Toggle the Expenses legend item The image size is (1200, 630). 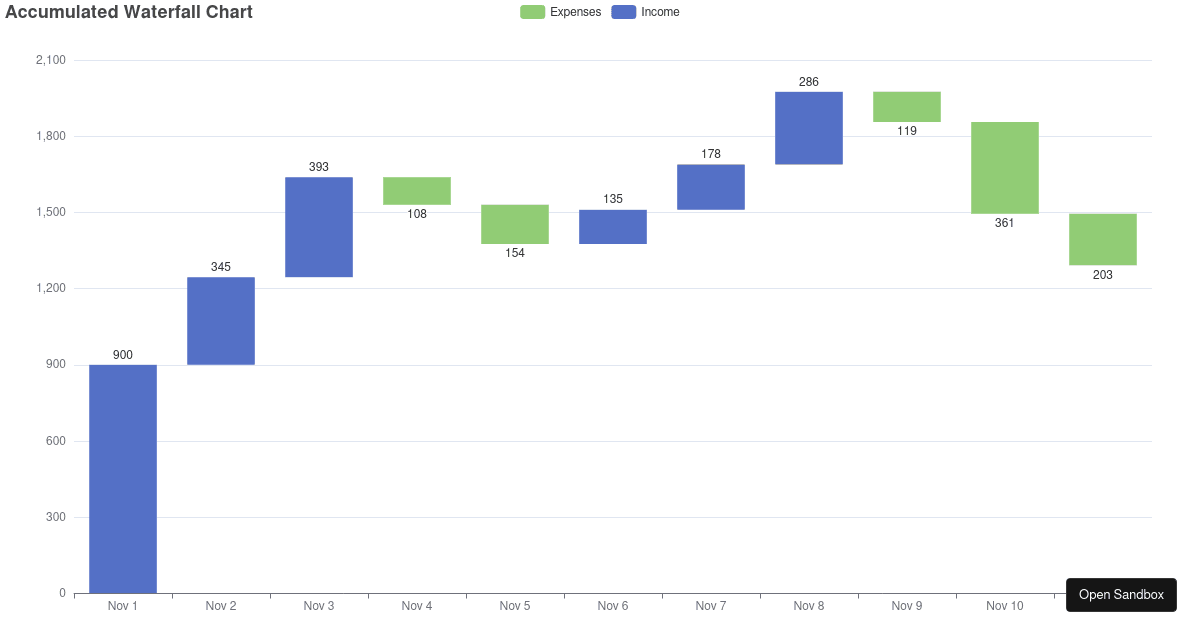click(576, 12)
